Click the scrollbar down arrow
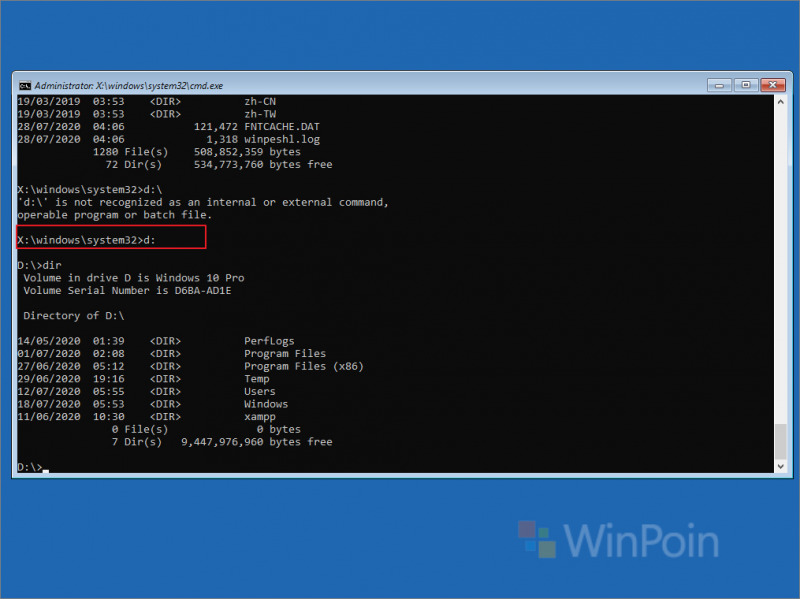Viewport: 800px width, 599px height. [x=780, y=466]
